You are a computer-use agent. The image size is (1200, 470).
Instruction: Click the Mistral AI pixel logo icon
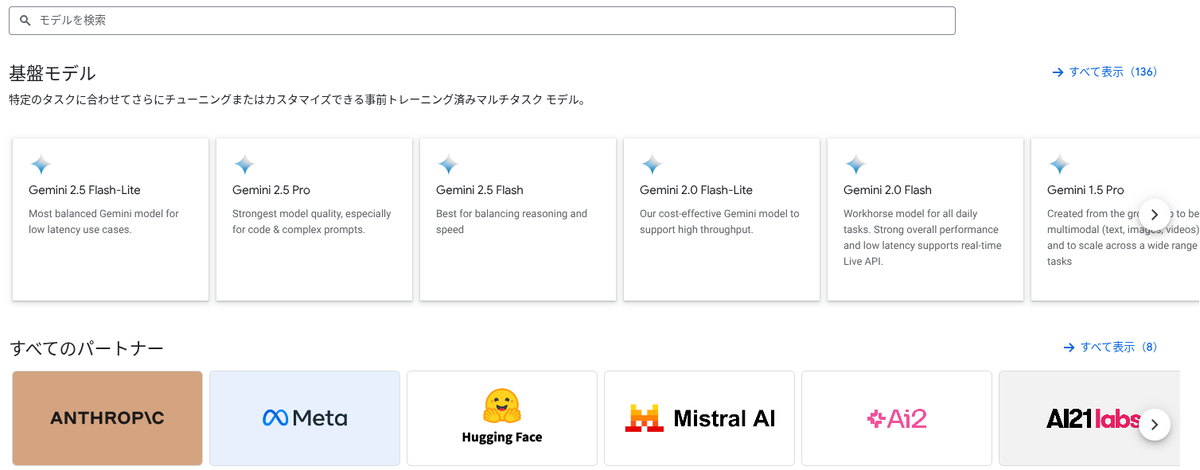tap(643, 418)
